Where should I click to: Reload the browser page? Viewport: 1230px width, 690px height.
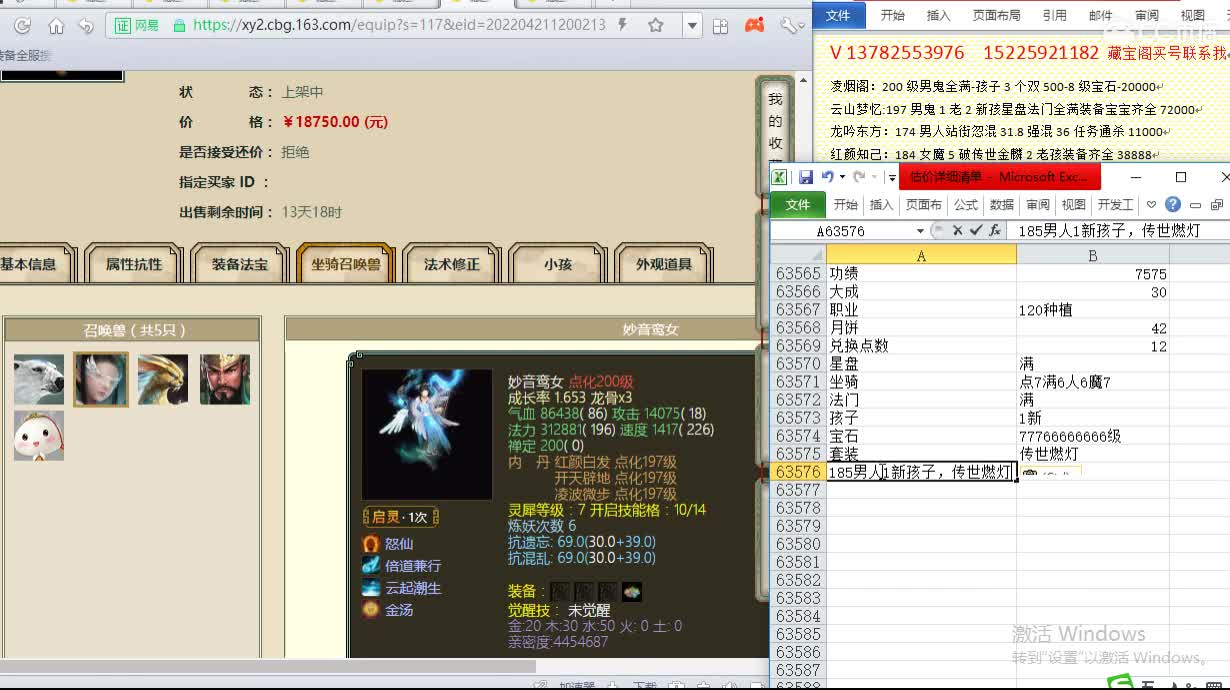[22, 26]
